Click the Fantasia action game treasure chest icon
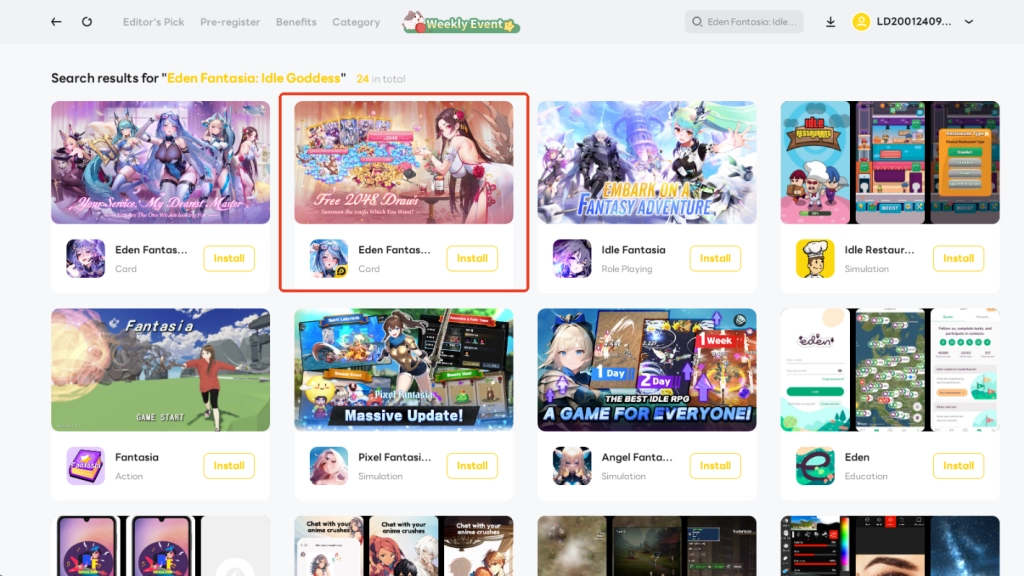 click(85, 465)
